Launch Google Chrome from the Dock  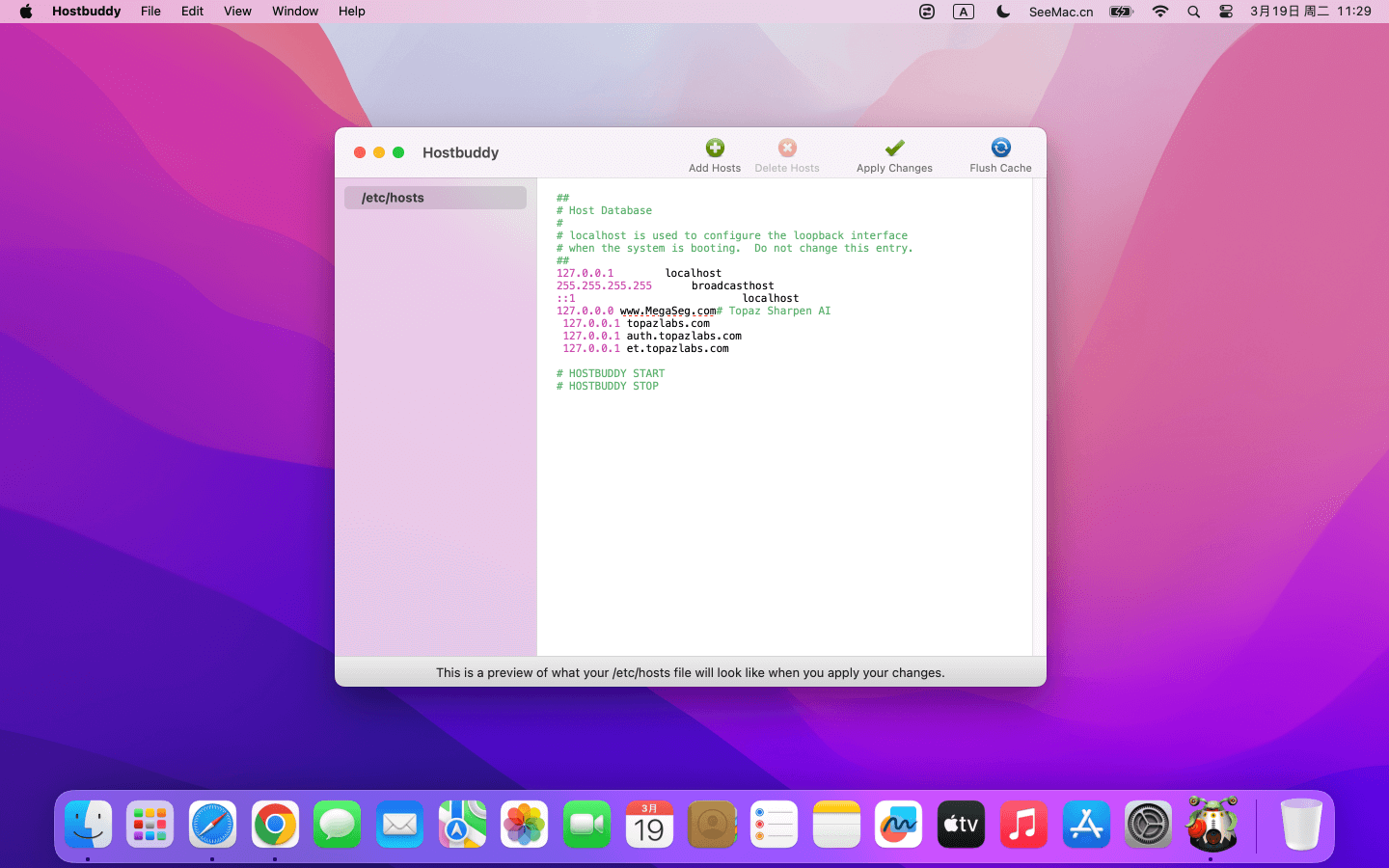coord(275,825)
